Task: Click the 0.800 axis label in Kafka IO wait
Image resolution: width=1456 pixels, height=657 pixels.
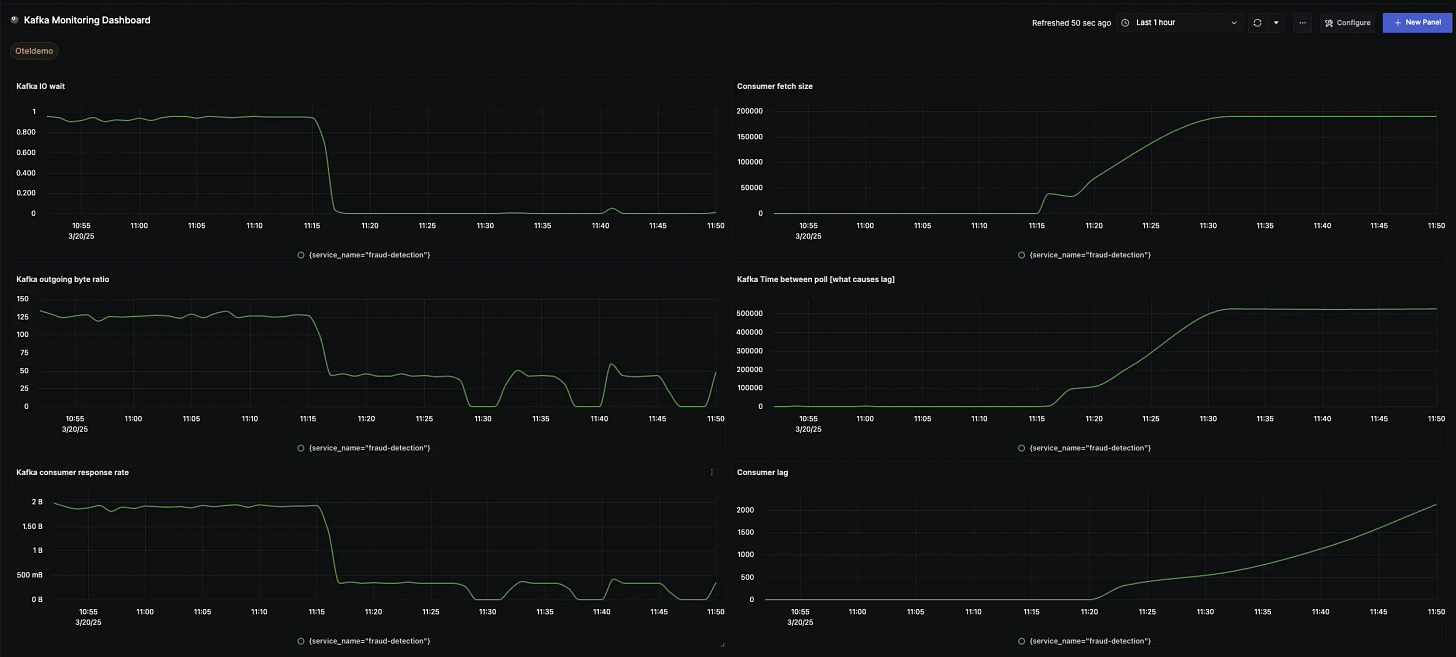Action: [x=26, y=132]
